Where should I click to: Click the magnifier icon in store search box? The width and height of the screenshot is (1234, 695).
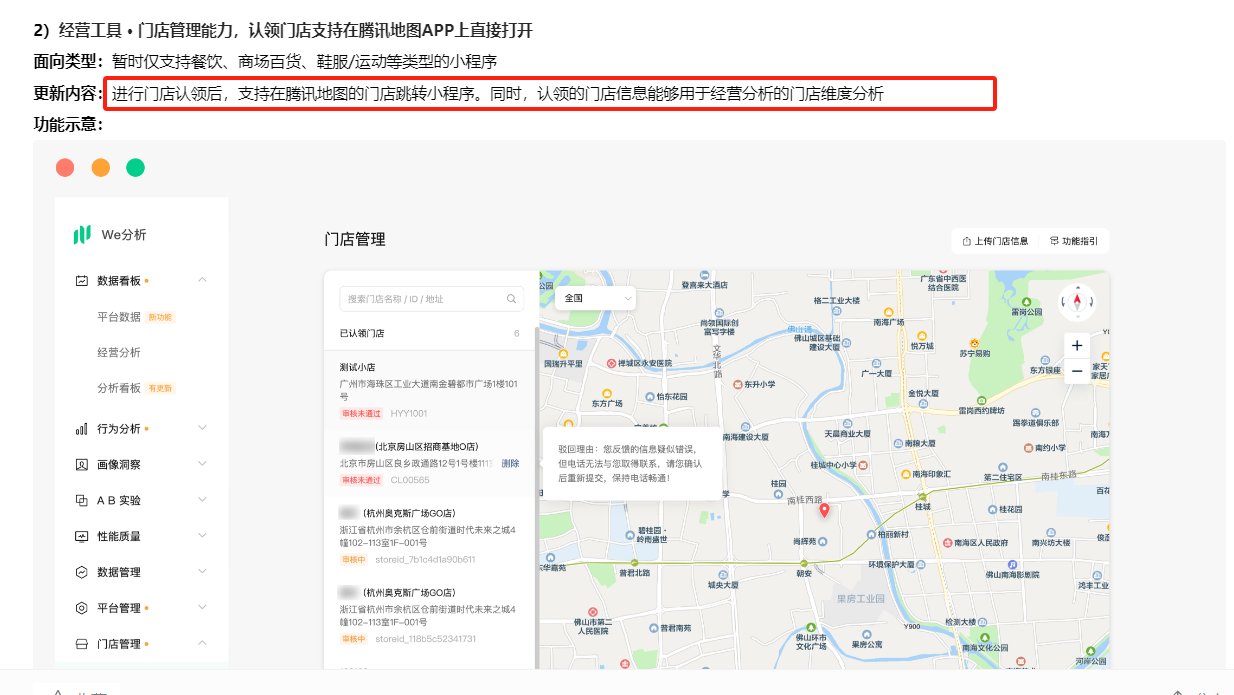coord(511,299)
